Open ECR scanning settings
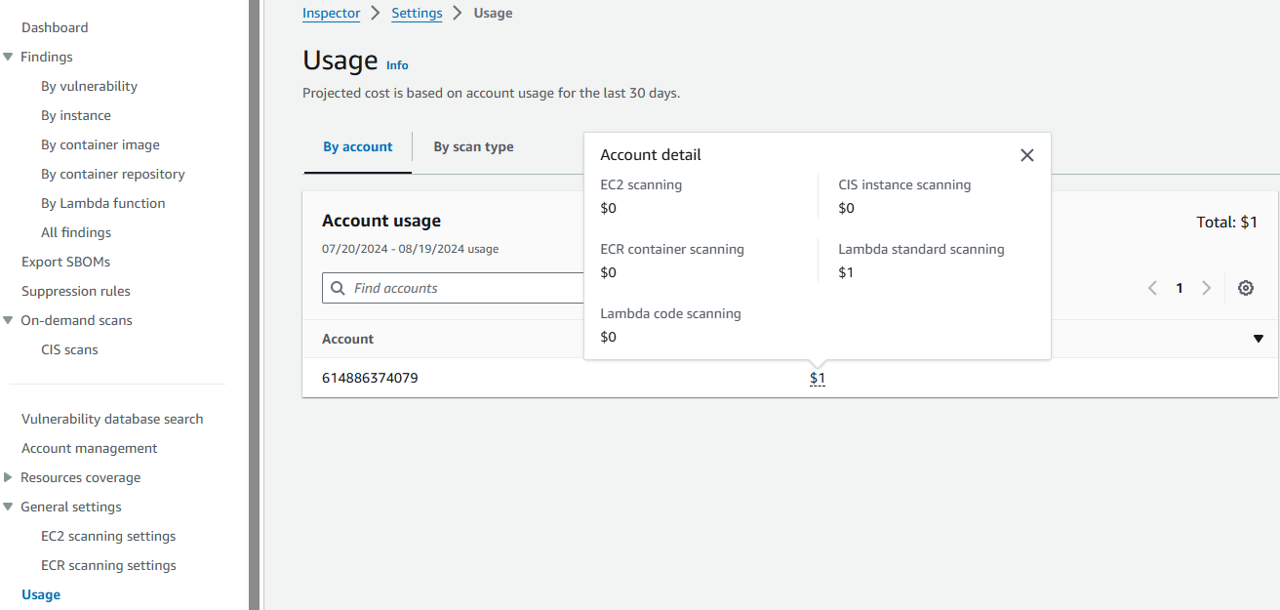 tap(108, 565)
